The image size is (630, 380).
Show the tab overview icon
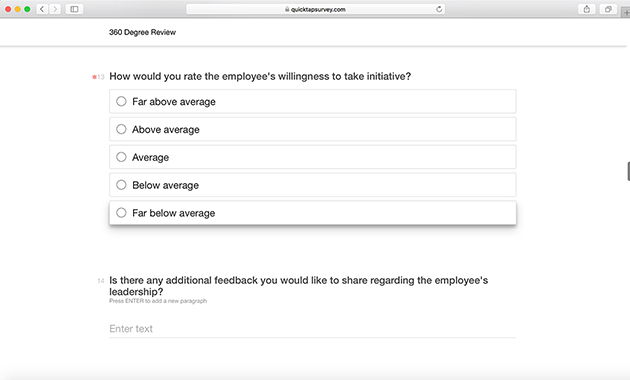pos(608,9)
